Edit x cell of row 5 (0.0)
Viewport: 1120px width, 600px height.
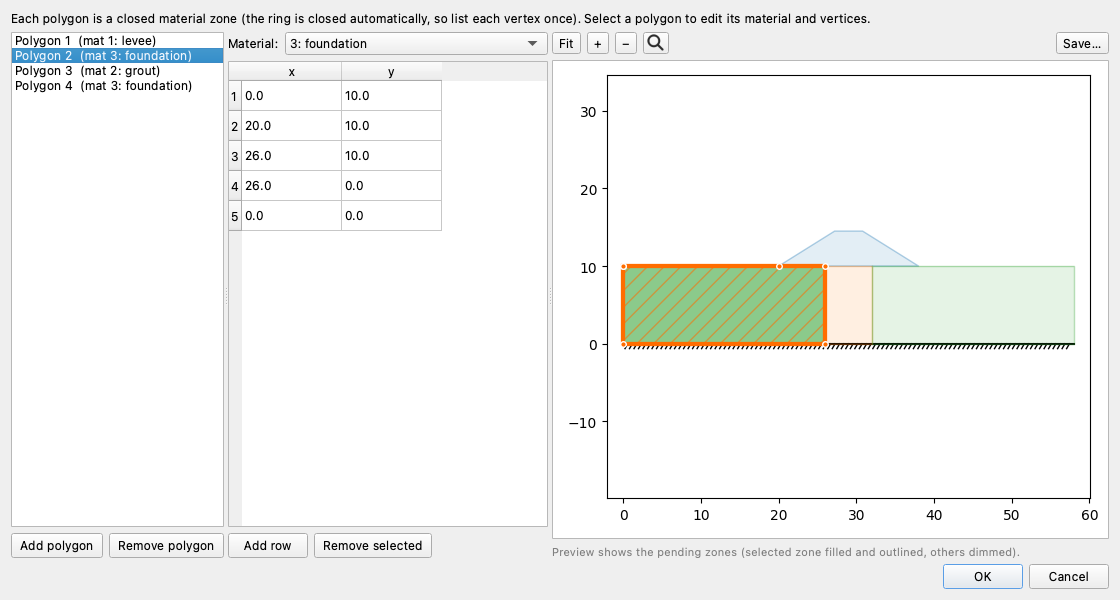[291, 216]
